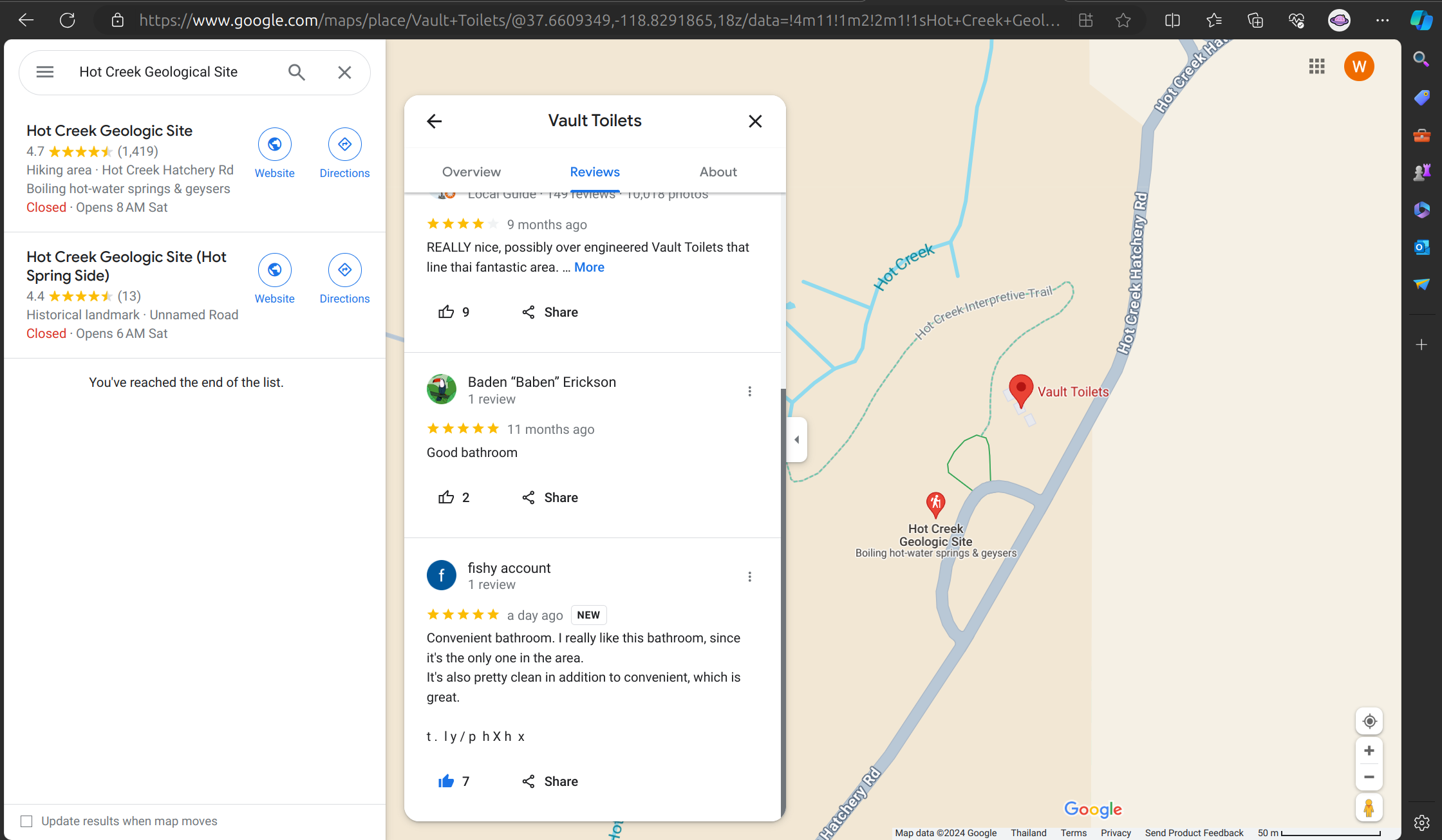1442x840 pixels.
Task: Open the Privacy link on the map
Action: [1116, 833]
